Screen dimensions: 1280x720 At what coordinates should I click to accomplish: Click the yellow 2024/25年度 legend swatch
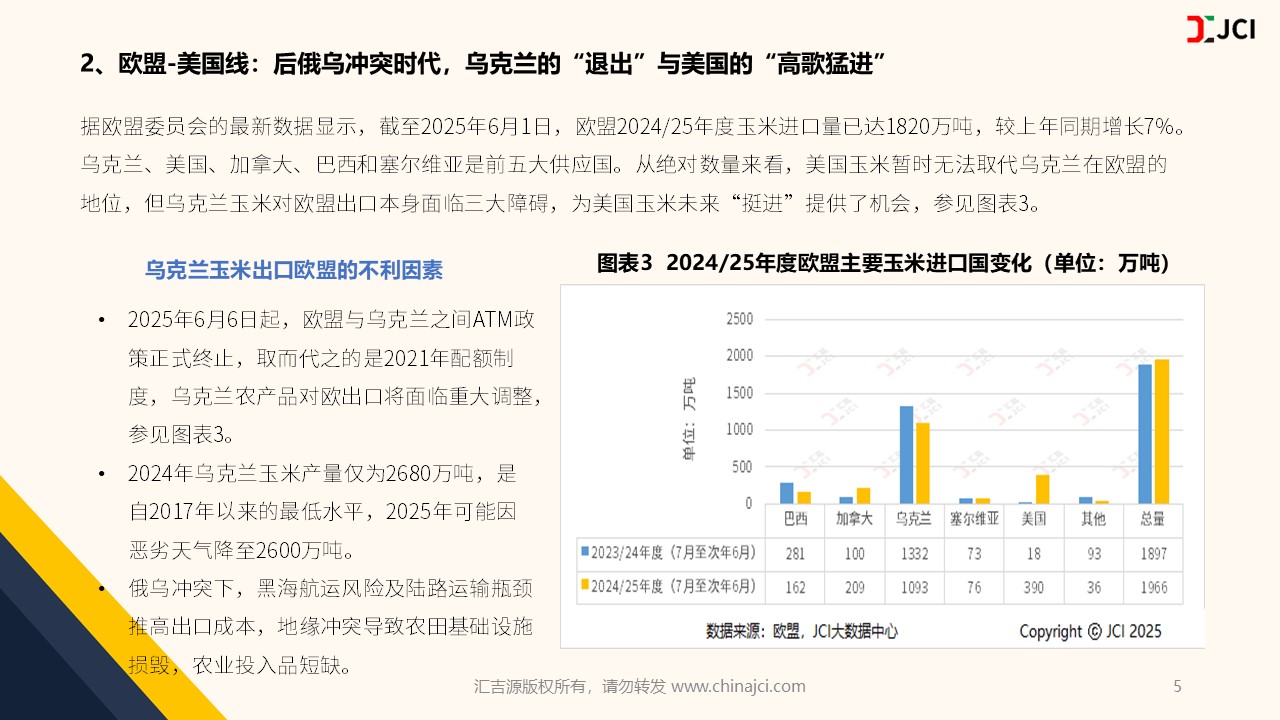[x=583, y=586]
